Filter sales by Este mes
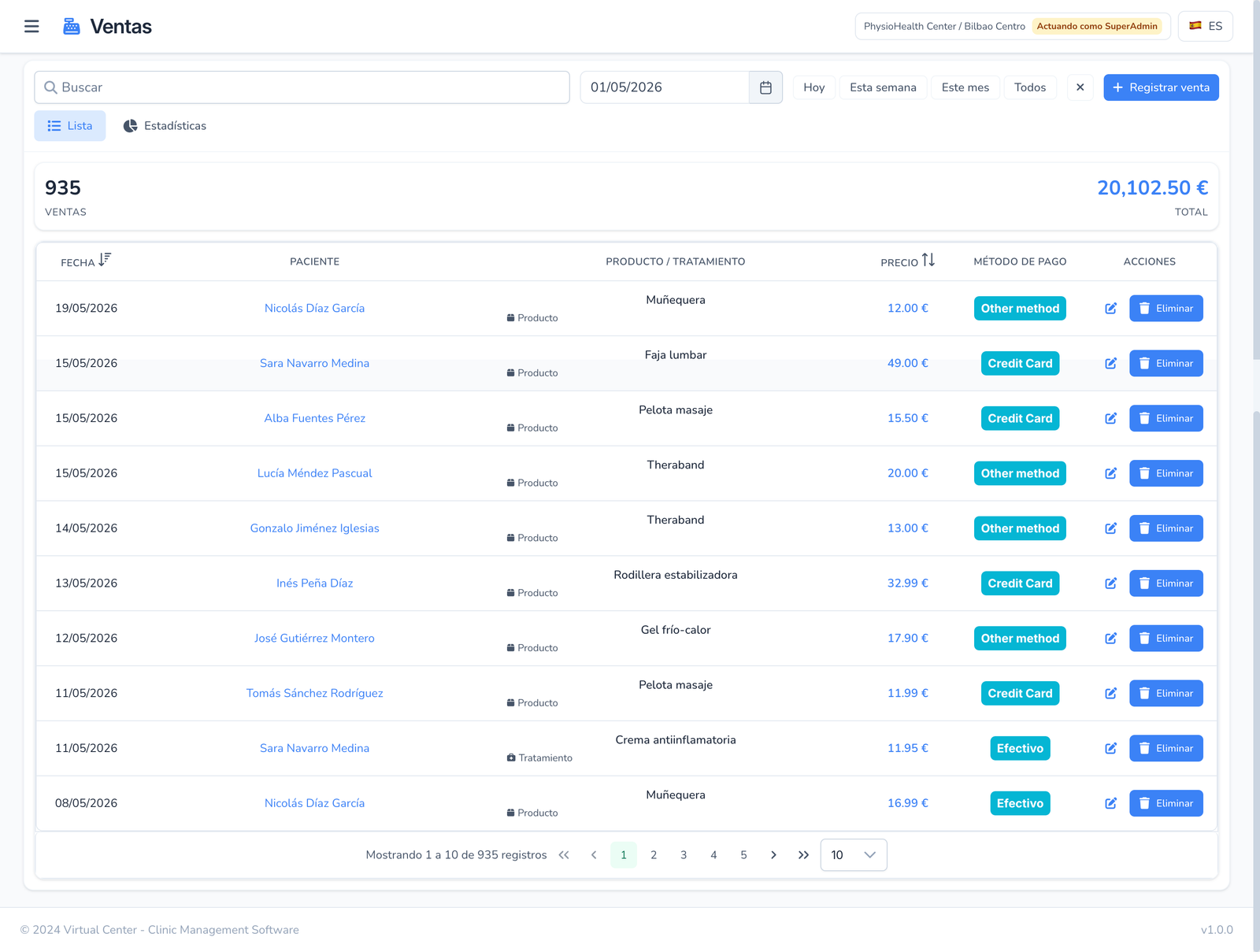Viewport: 1260px width, 952px height. 965,87
